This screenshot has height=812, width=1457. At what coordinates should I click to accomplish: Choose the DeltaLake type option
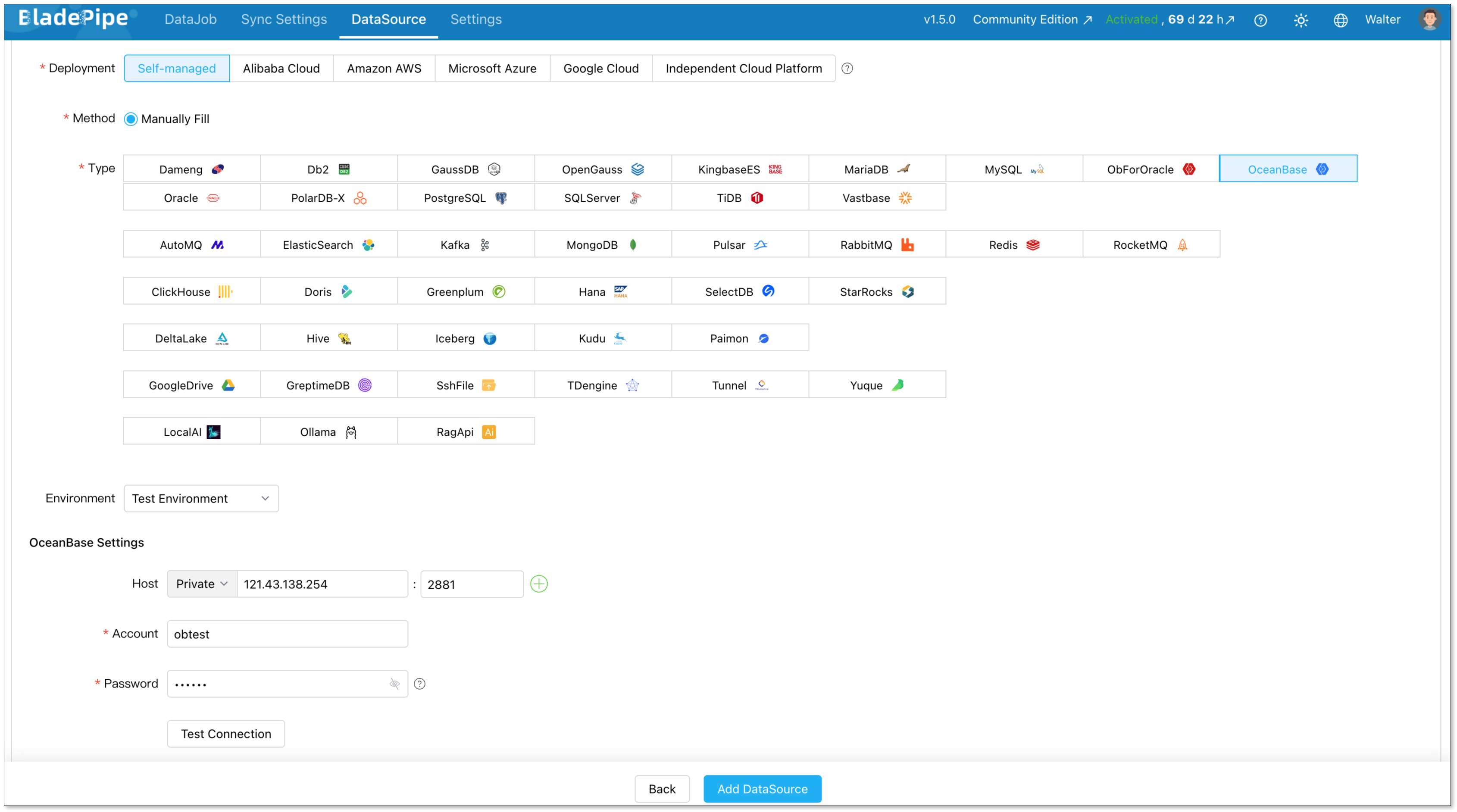click(x=192, y=338)
